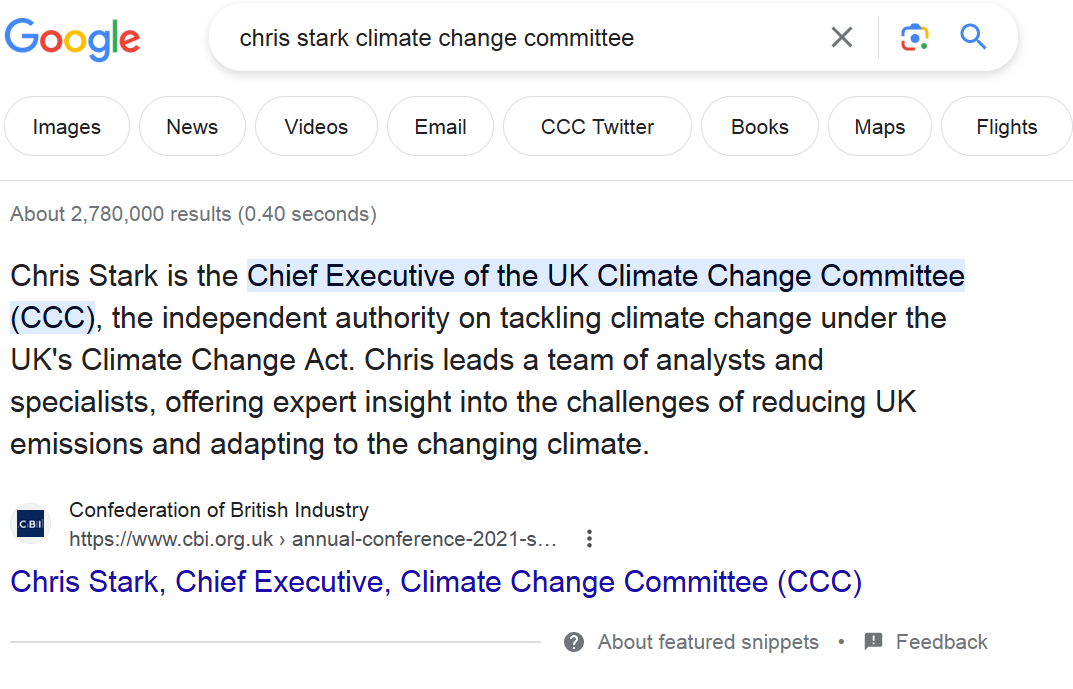Open search by image camera icon
This screenshot has width=1073, height=689.
tap(914, 38)
